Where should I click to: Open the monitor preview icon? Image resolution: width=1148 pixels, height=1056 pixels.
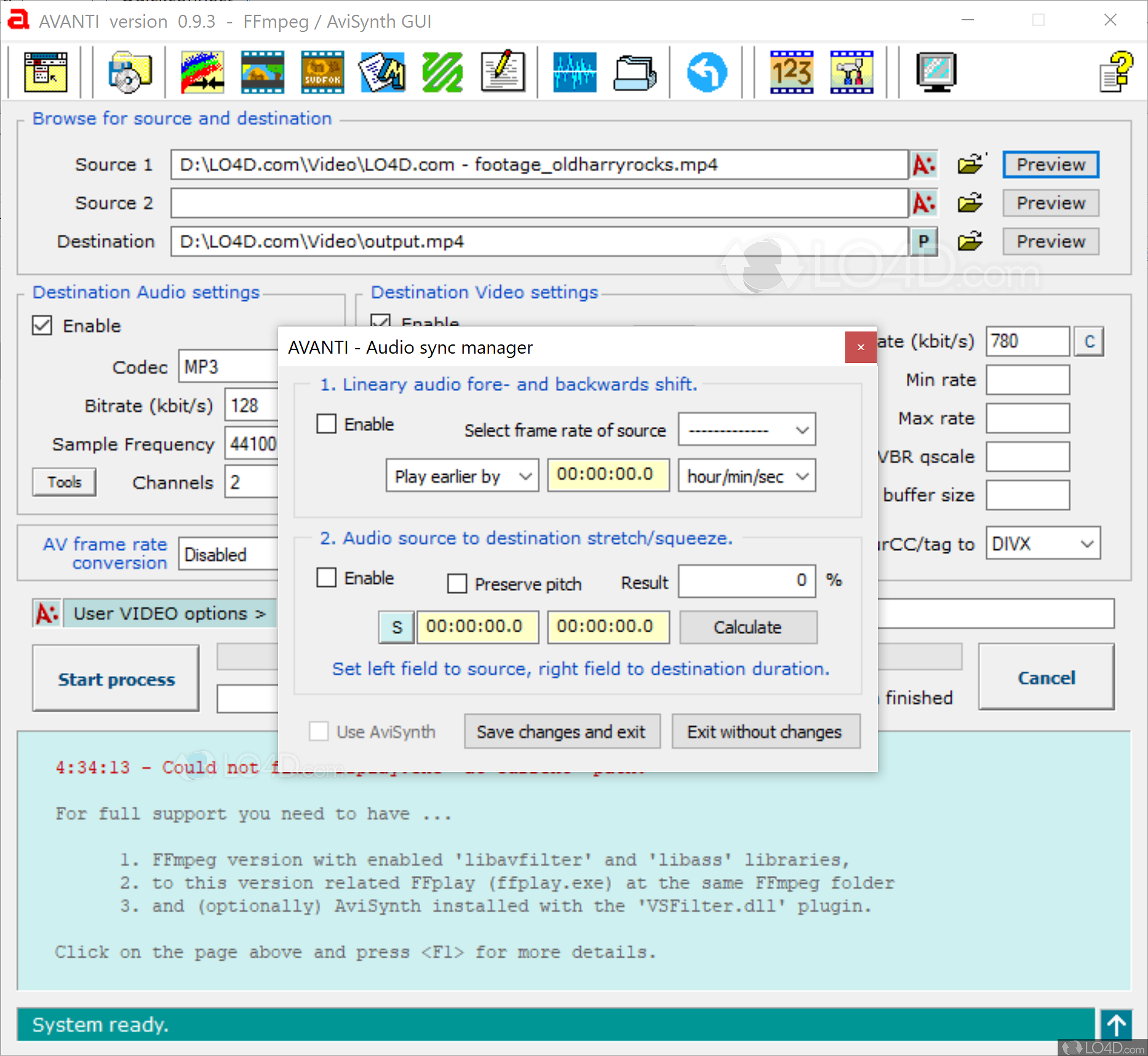(x=936, y=73)
